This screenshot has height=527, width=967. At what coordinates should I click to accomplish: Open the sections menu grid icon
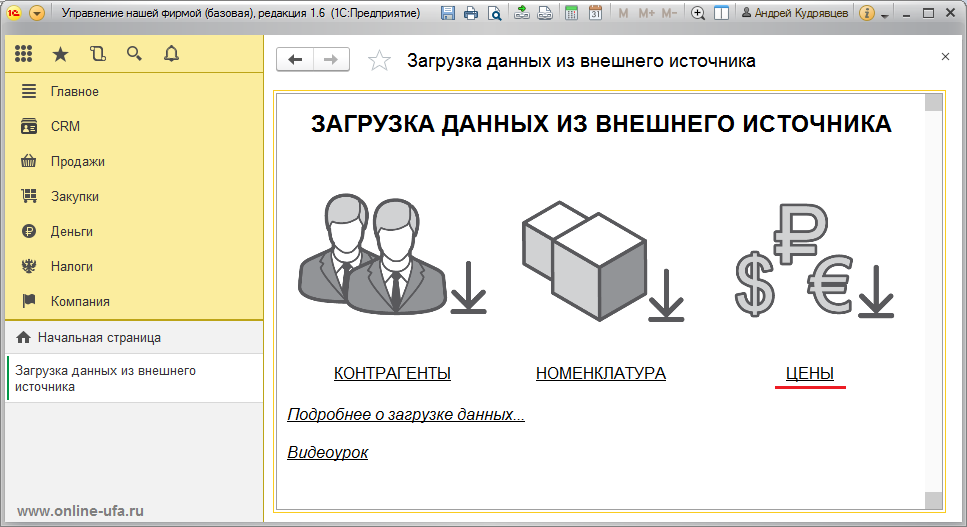point(23,54)
